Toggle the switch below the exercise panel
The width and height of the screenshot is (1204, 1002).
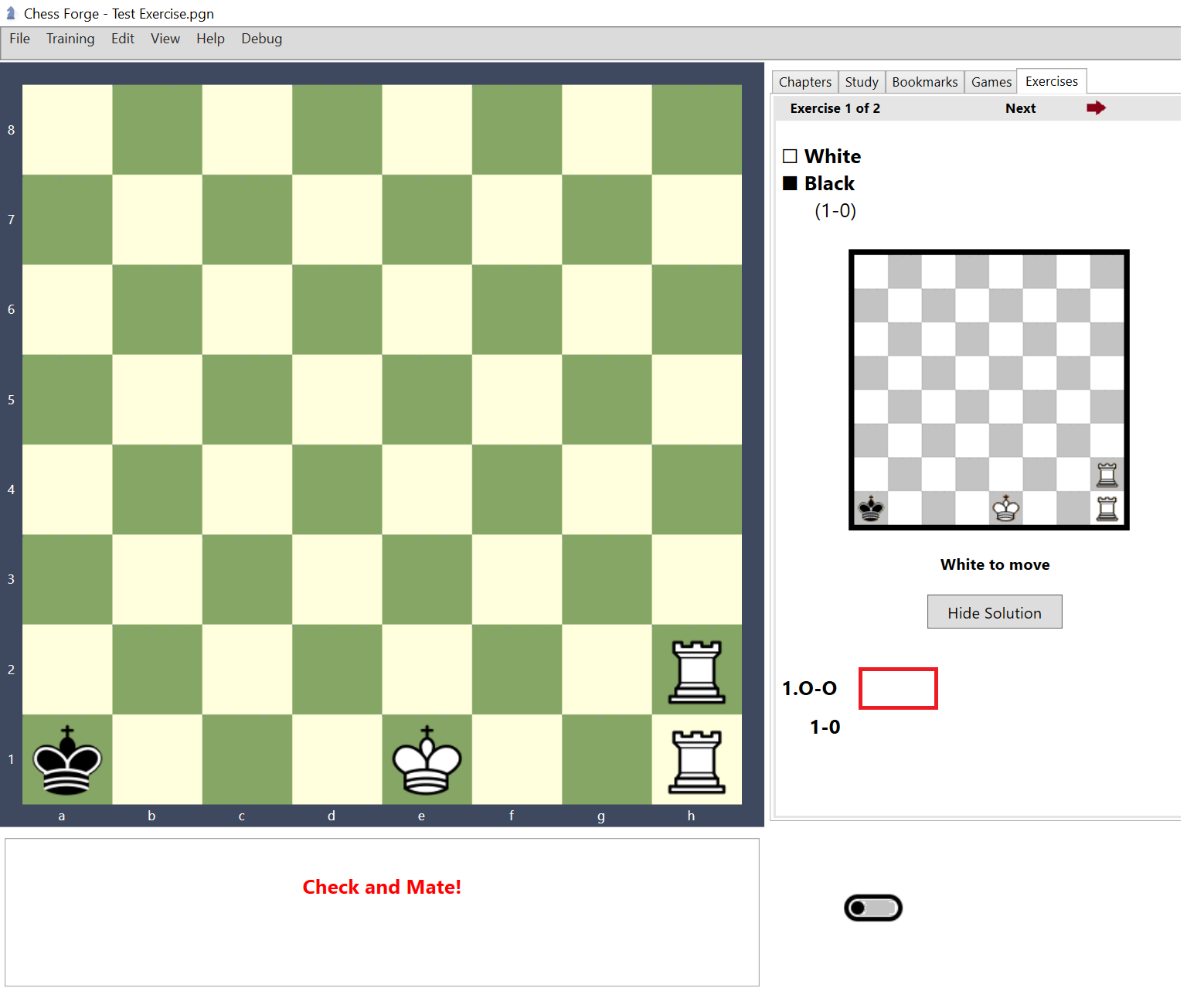pos(873,908)
